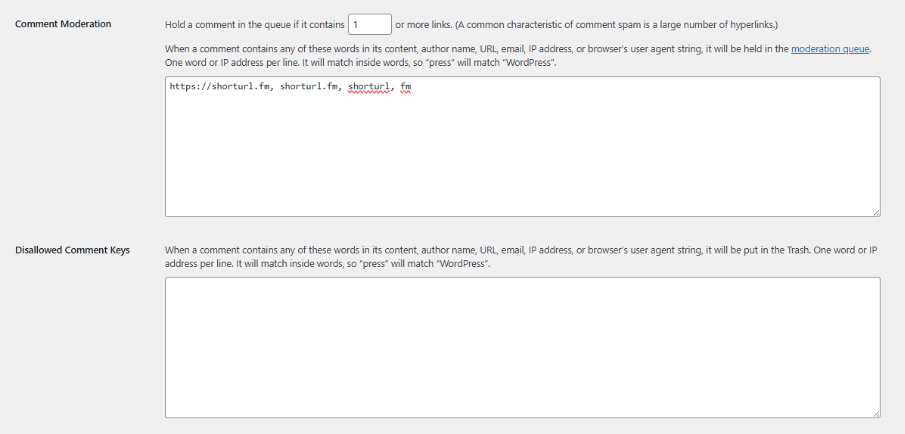Click the red-underlined word "shorturl" in the textarea
This screenshot has width=905, height=434.
point(369,88)
